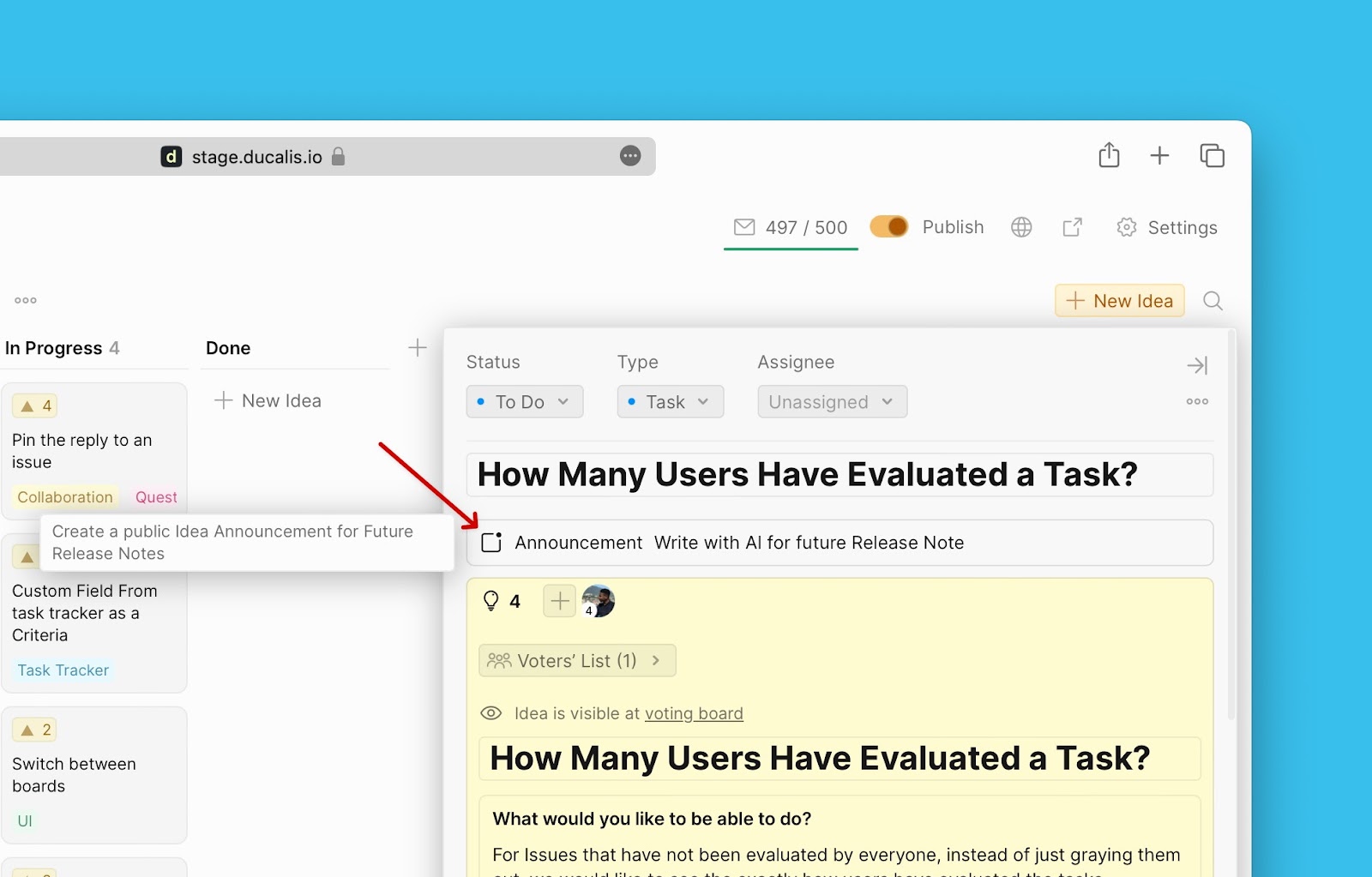Viewport: 1372px width, 877px height.
Task: Open the 497 / 500 email tab
Action: pos(791,228)
